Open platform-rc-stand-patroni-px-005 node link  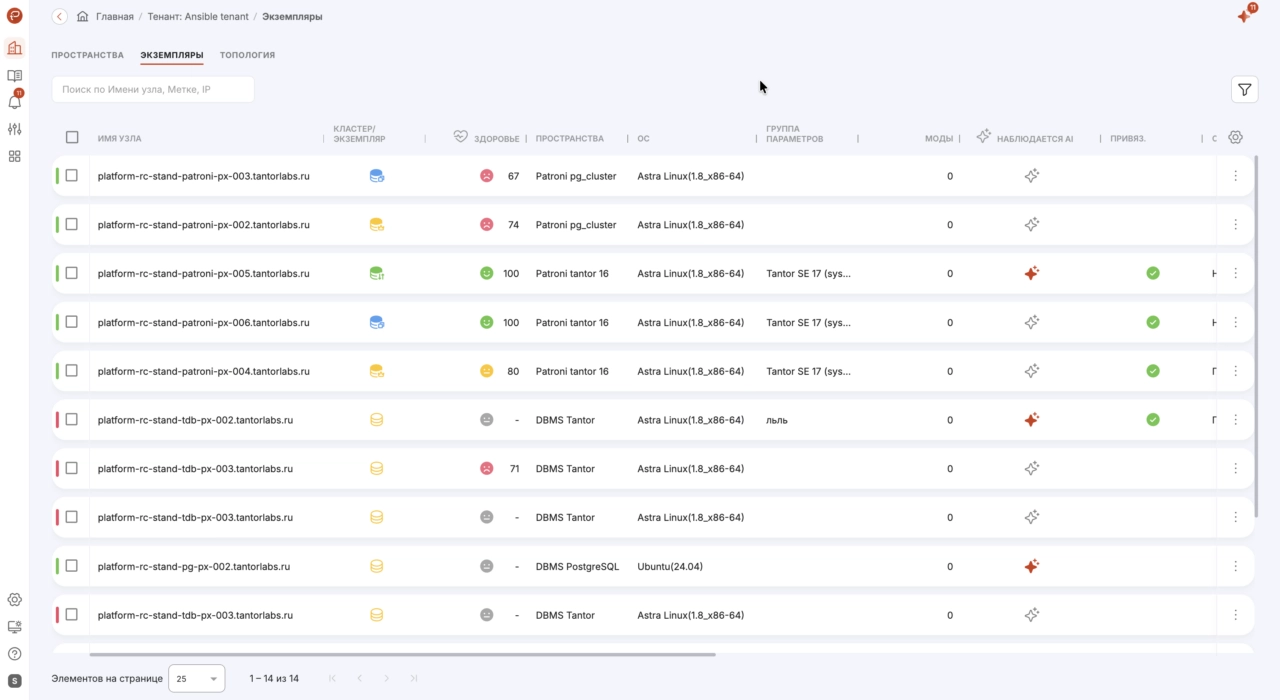click(x=203, y=274)
